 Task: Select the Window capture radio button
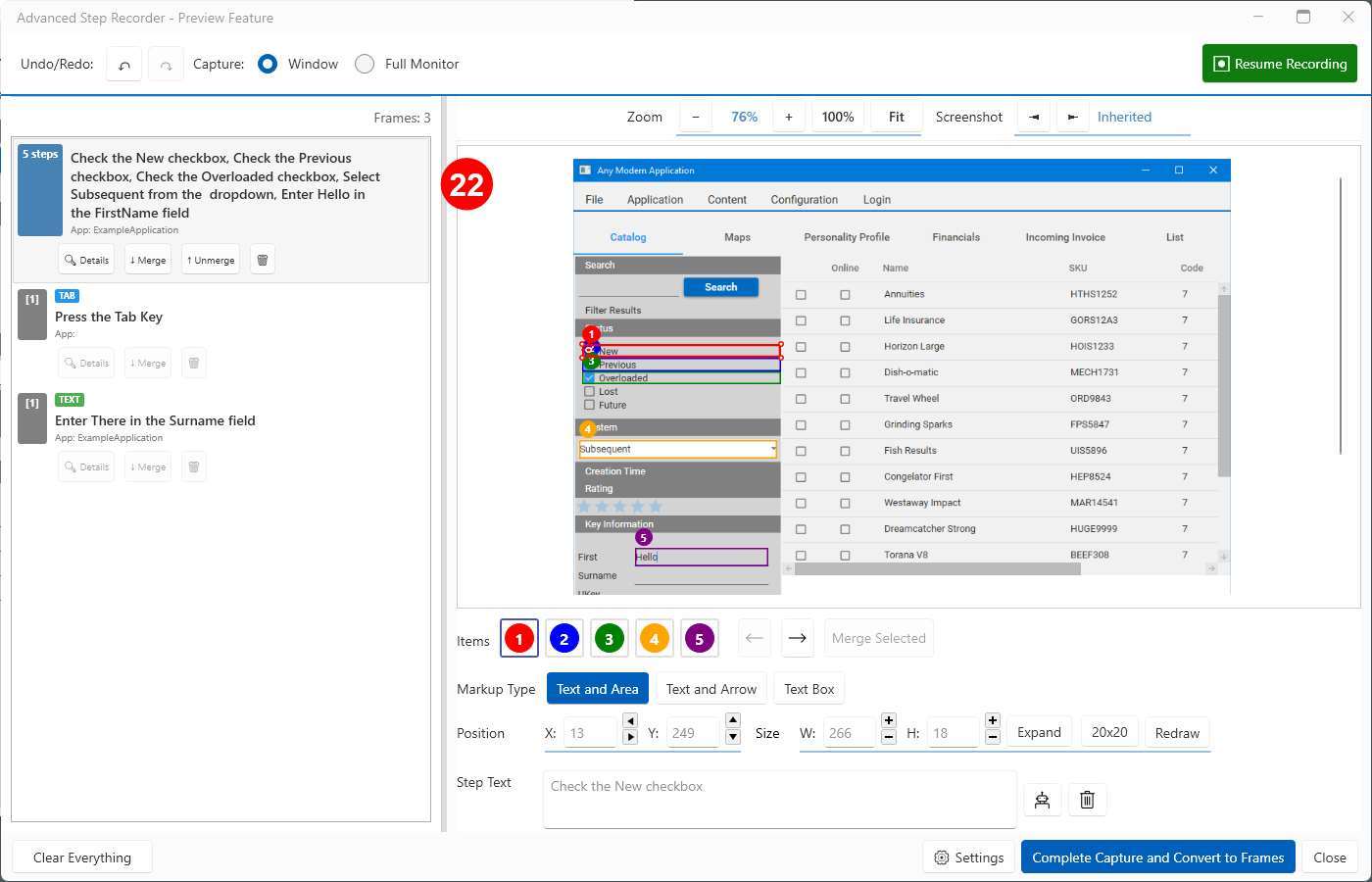tap(268, 64)
